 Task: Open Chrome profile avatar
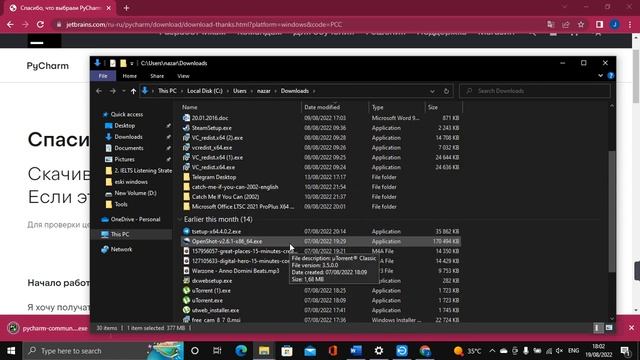click(x=615, y=24)
